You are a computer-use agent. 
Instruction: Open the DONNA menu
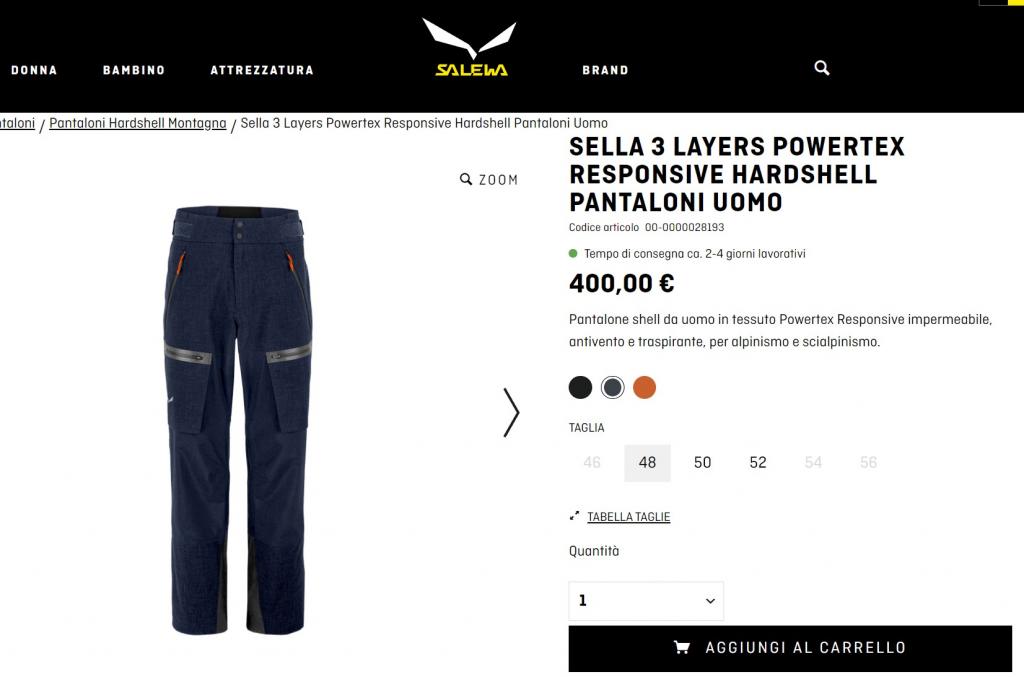34,70
